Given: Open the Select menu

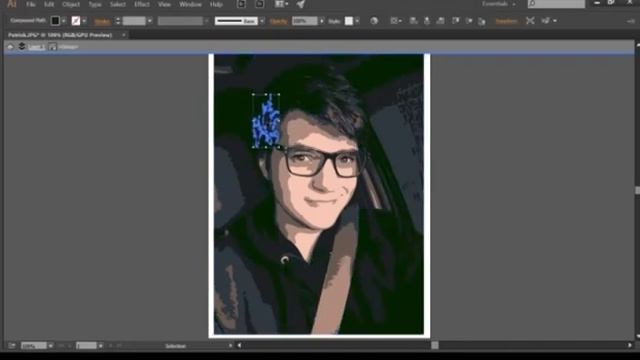Looking at the screenshot, I should coord(118,4).
